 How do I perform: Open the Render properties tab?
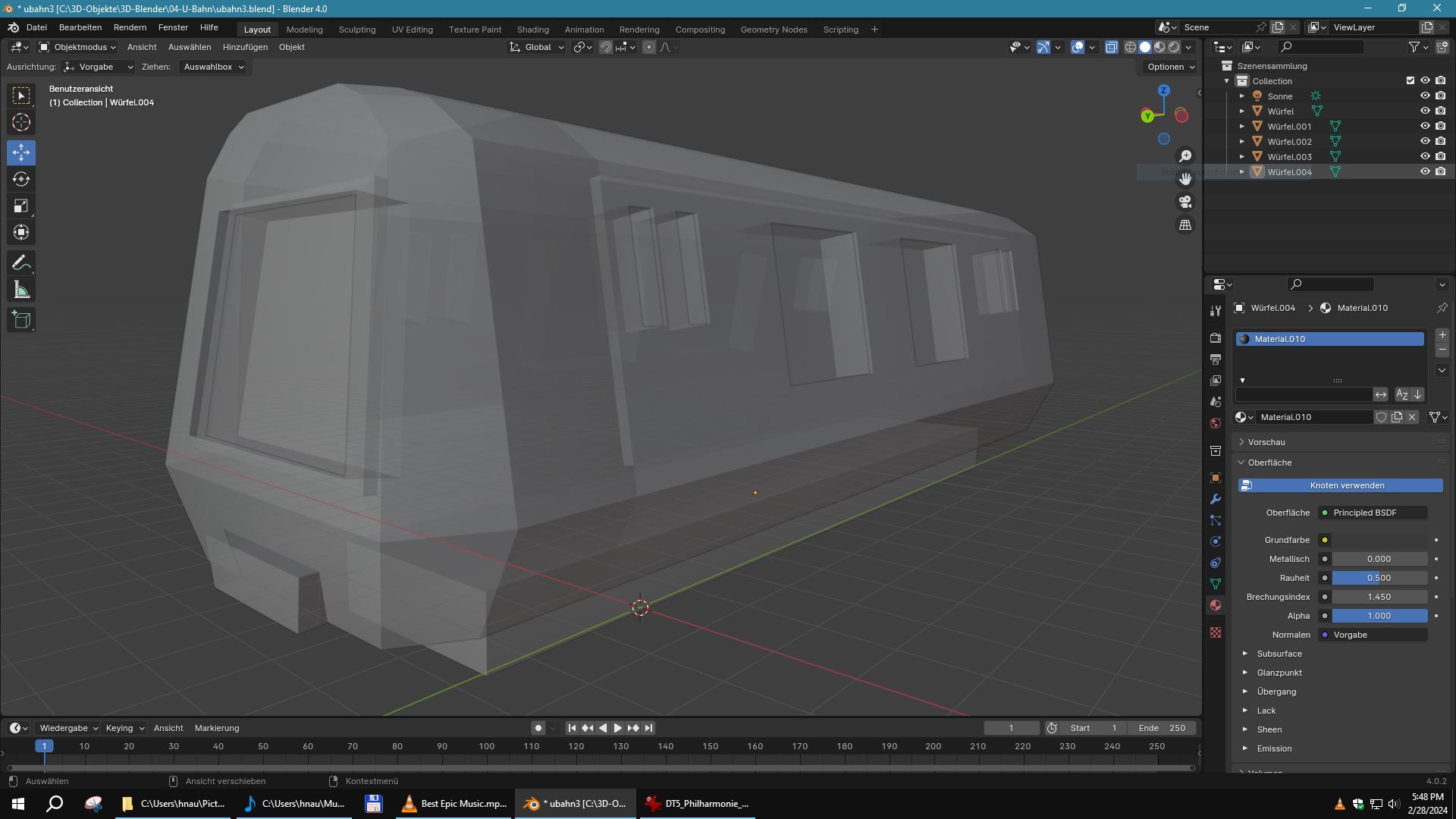click(x=1216, y=337)
